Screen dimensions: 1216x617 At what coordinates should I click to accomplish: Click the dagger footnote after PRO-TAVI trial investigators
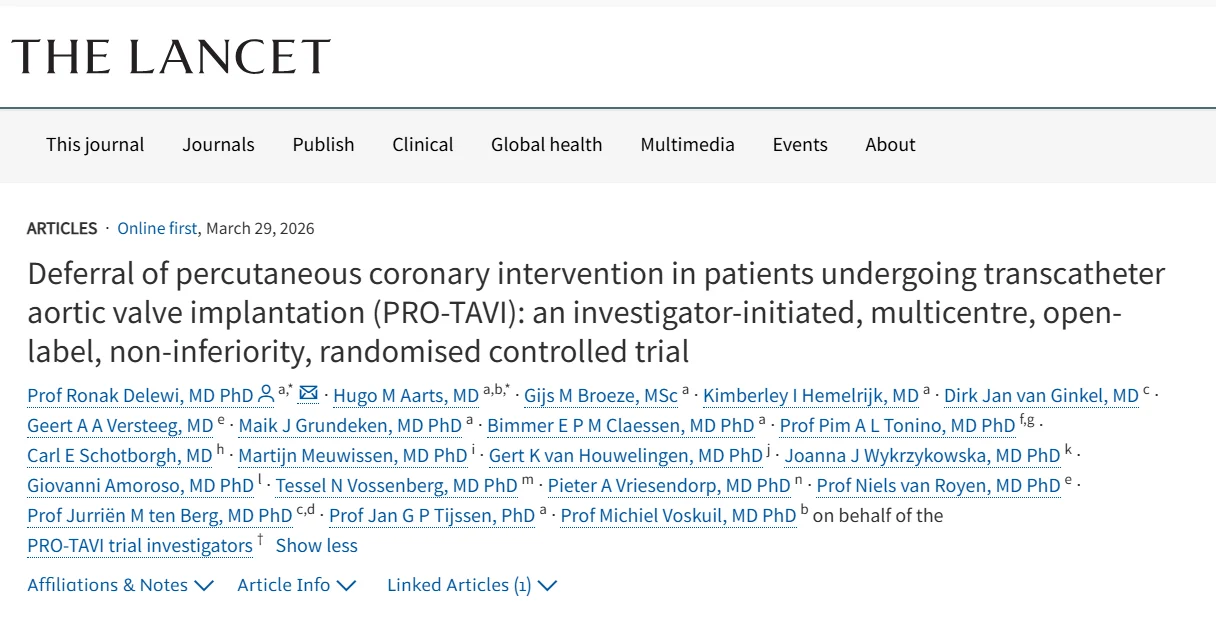click(259, 538)
